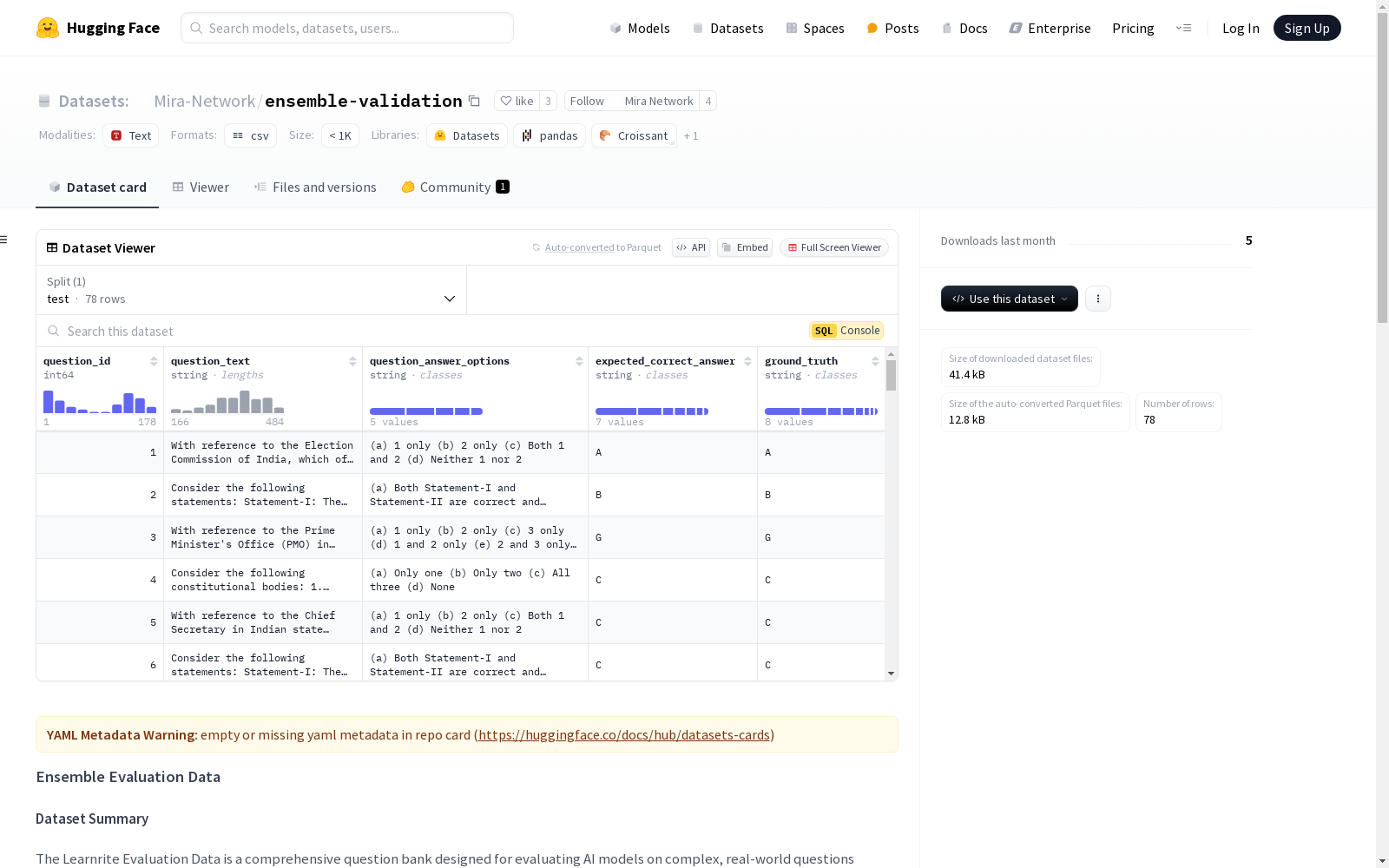Select the '(a) Only one (b) Only two' cell
This screenshot has width=1389, height=868.
[475, 580]
